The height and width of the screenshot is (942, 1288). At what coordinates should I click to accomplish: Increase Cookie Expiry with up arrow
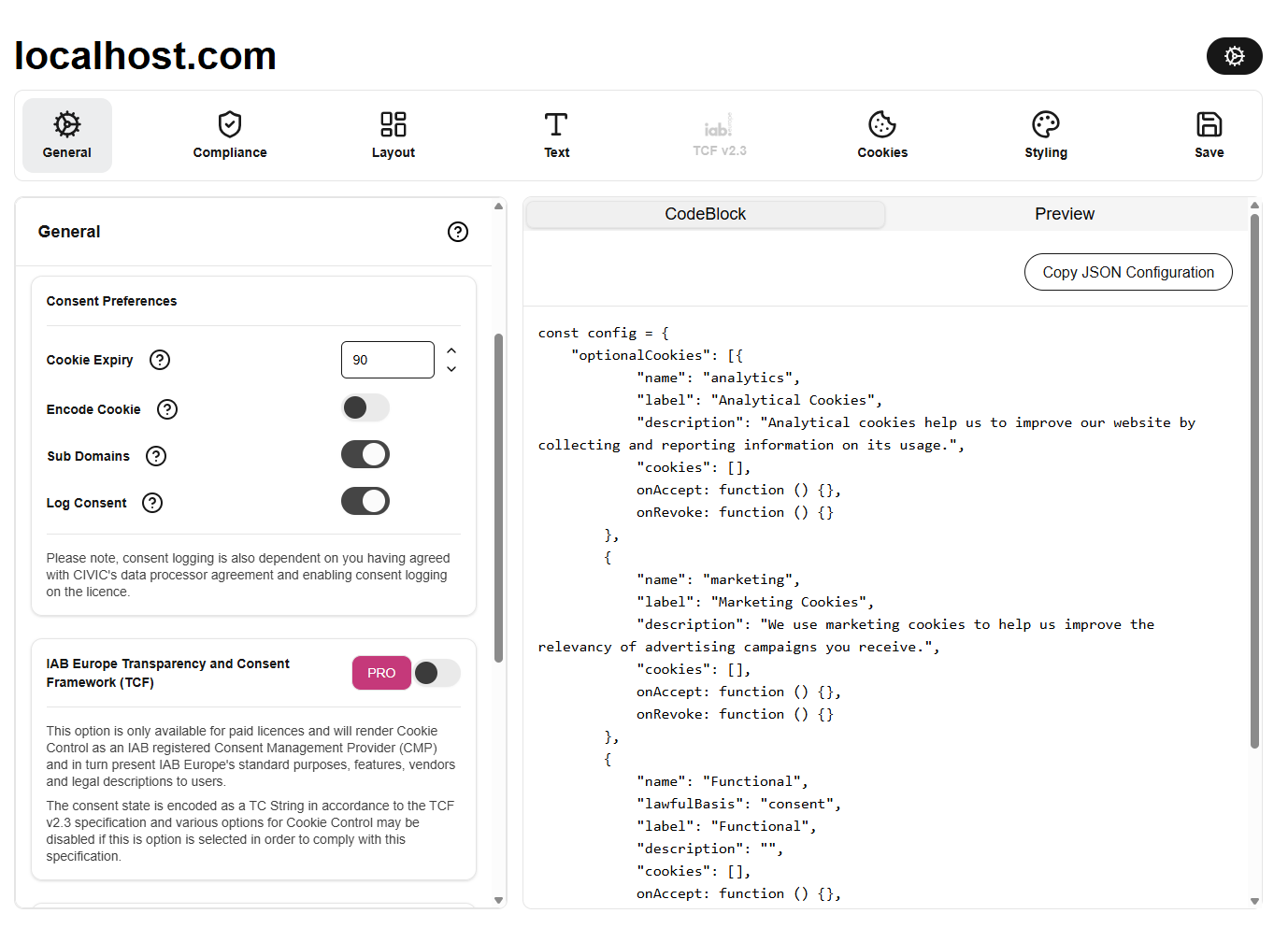tap(451, 350)
